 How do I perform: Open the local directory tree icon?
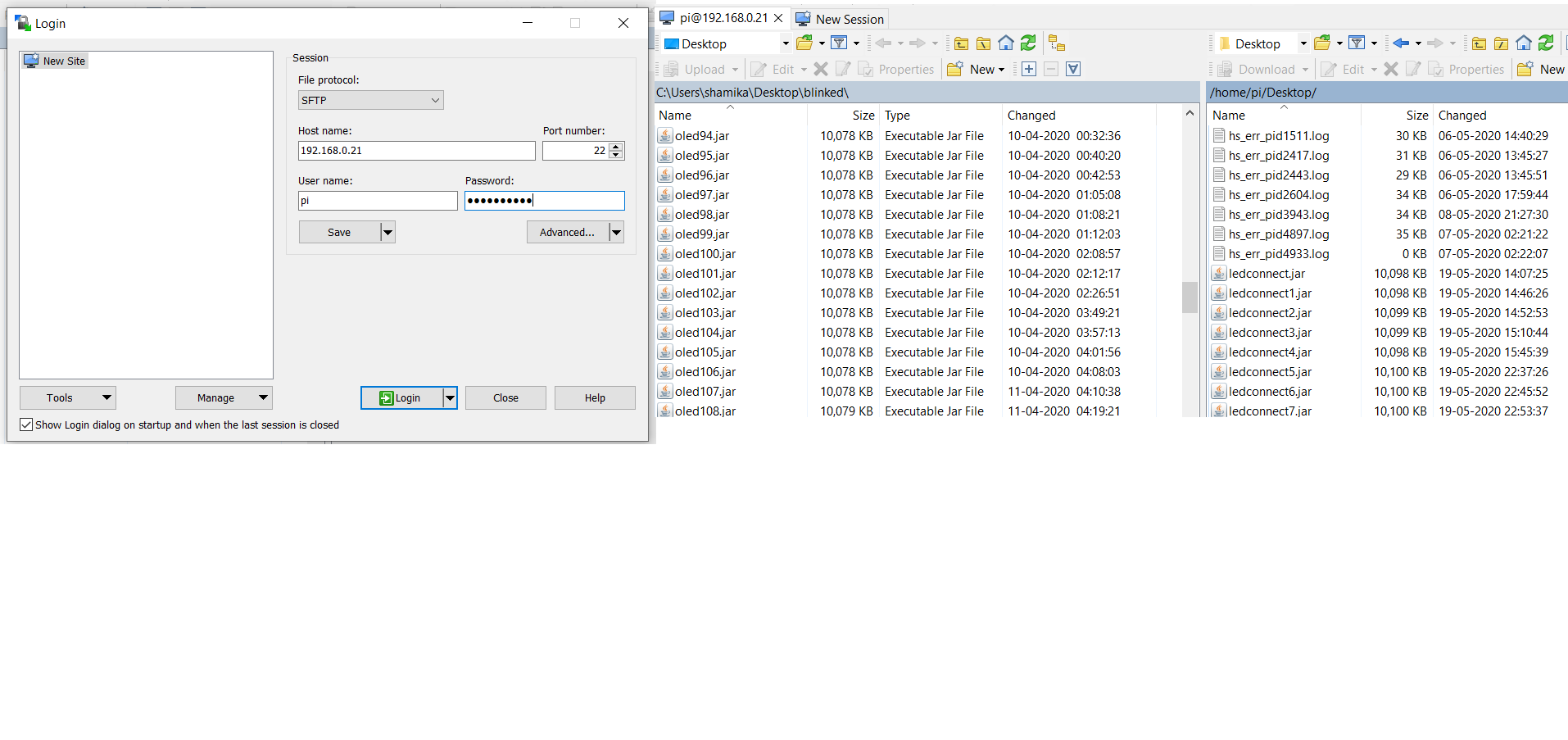pos(1057,43)
